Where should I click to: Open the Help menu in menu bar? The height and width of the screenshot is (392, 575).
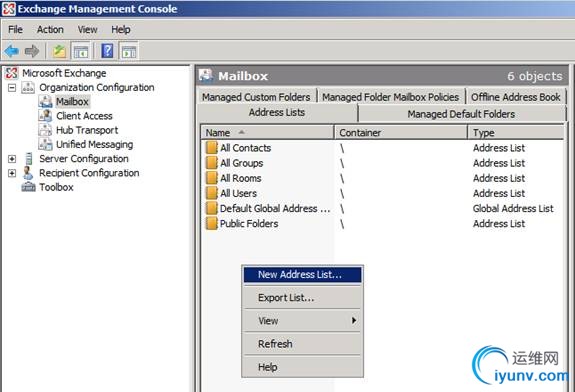coord(121,29)
